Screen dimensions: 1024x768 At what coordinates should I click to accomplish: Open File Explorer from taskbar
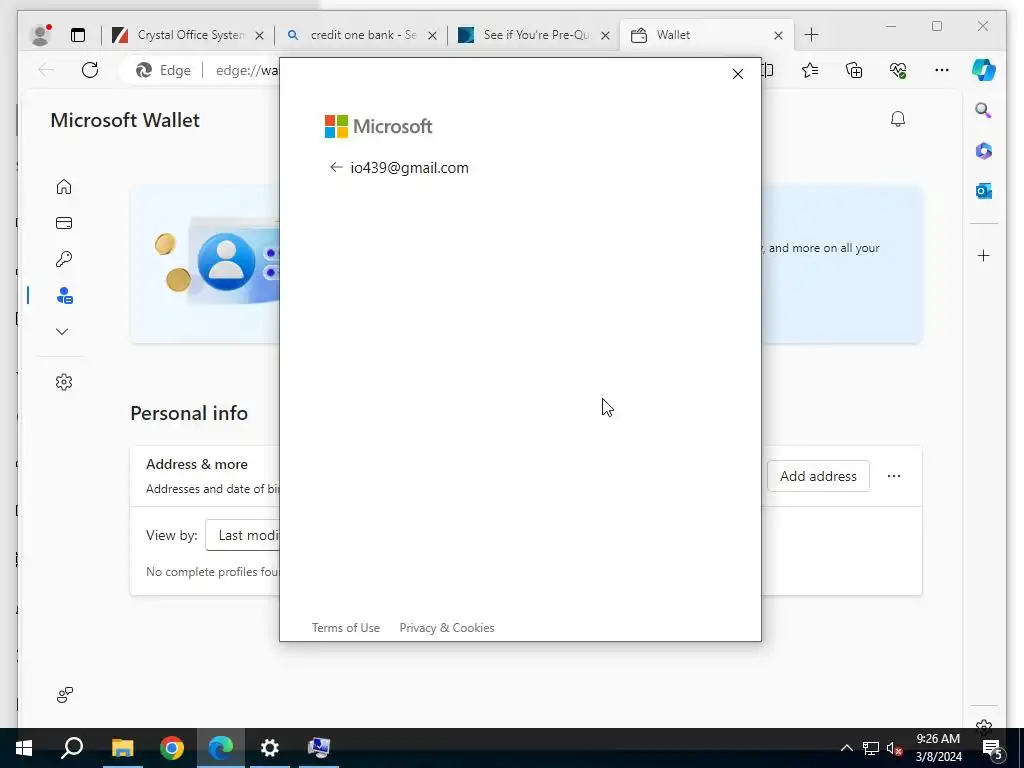point(122,748)
